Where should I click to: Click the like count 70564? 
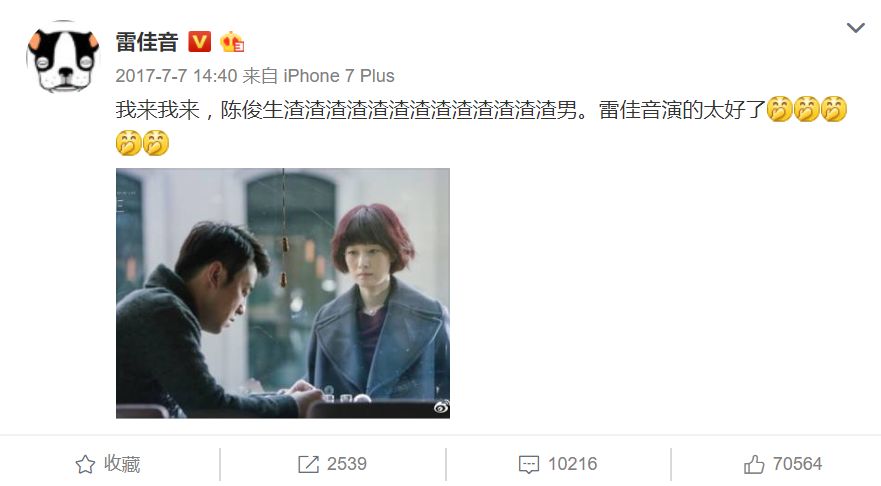797,464
